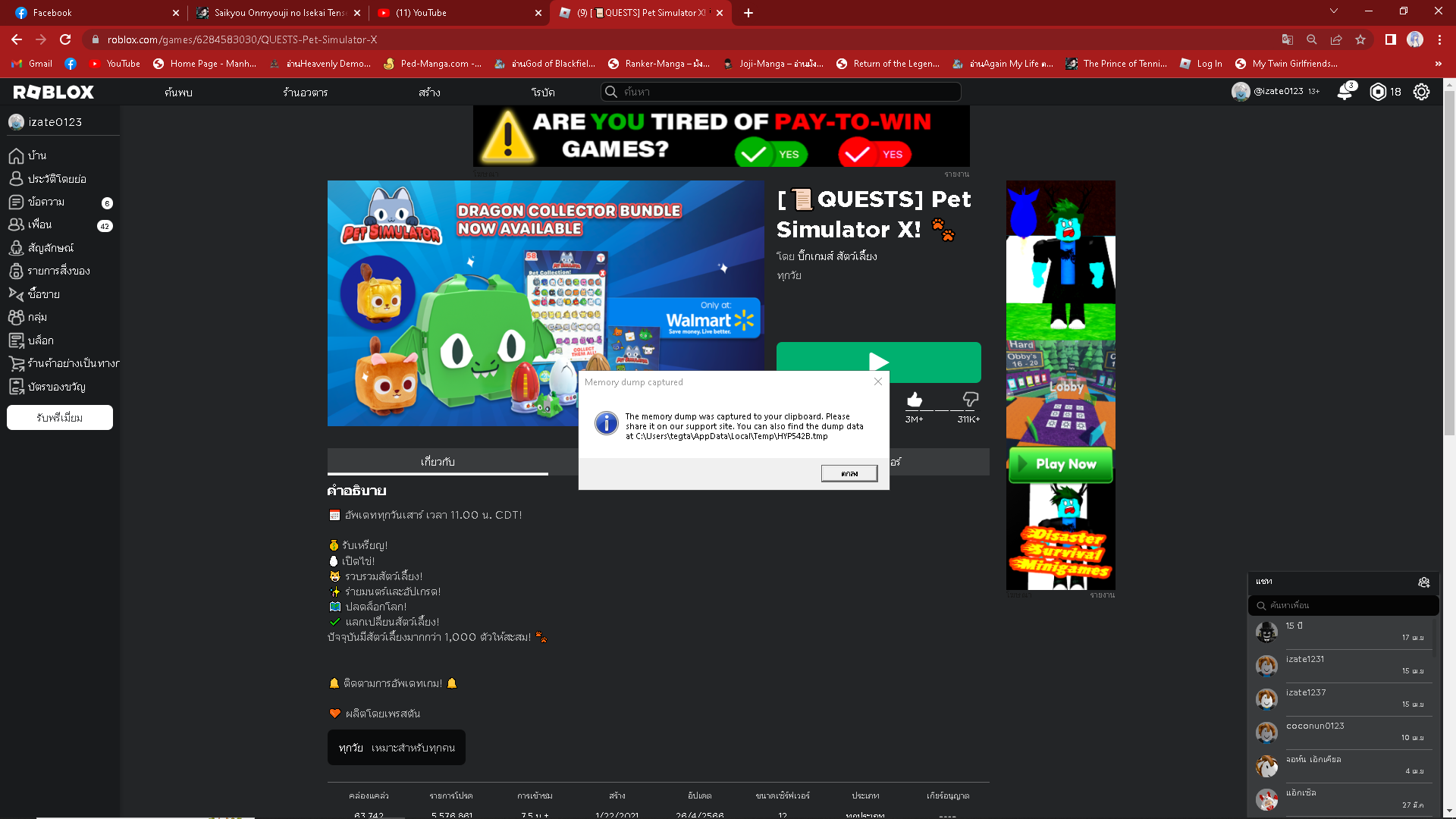Open Chrome three-dot menu
Viewport: 1456px width, 819px height.
click(1439, 39)
